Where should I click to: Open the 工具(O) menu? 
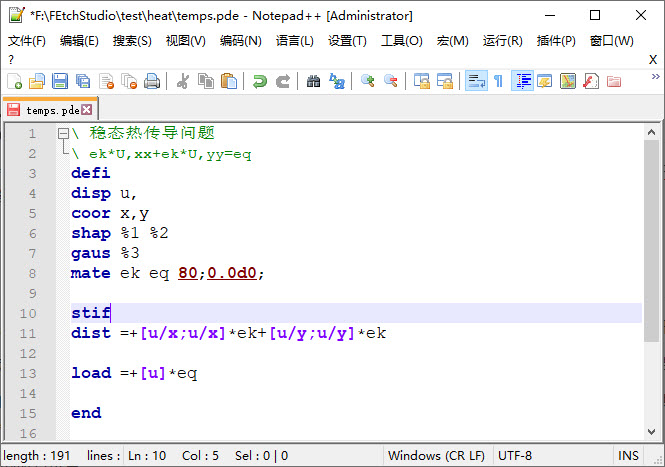(x=402, y=41)
